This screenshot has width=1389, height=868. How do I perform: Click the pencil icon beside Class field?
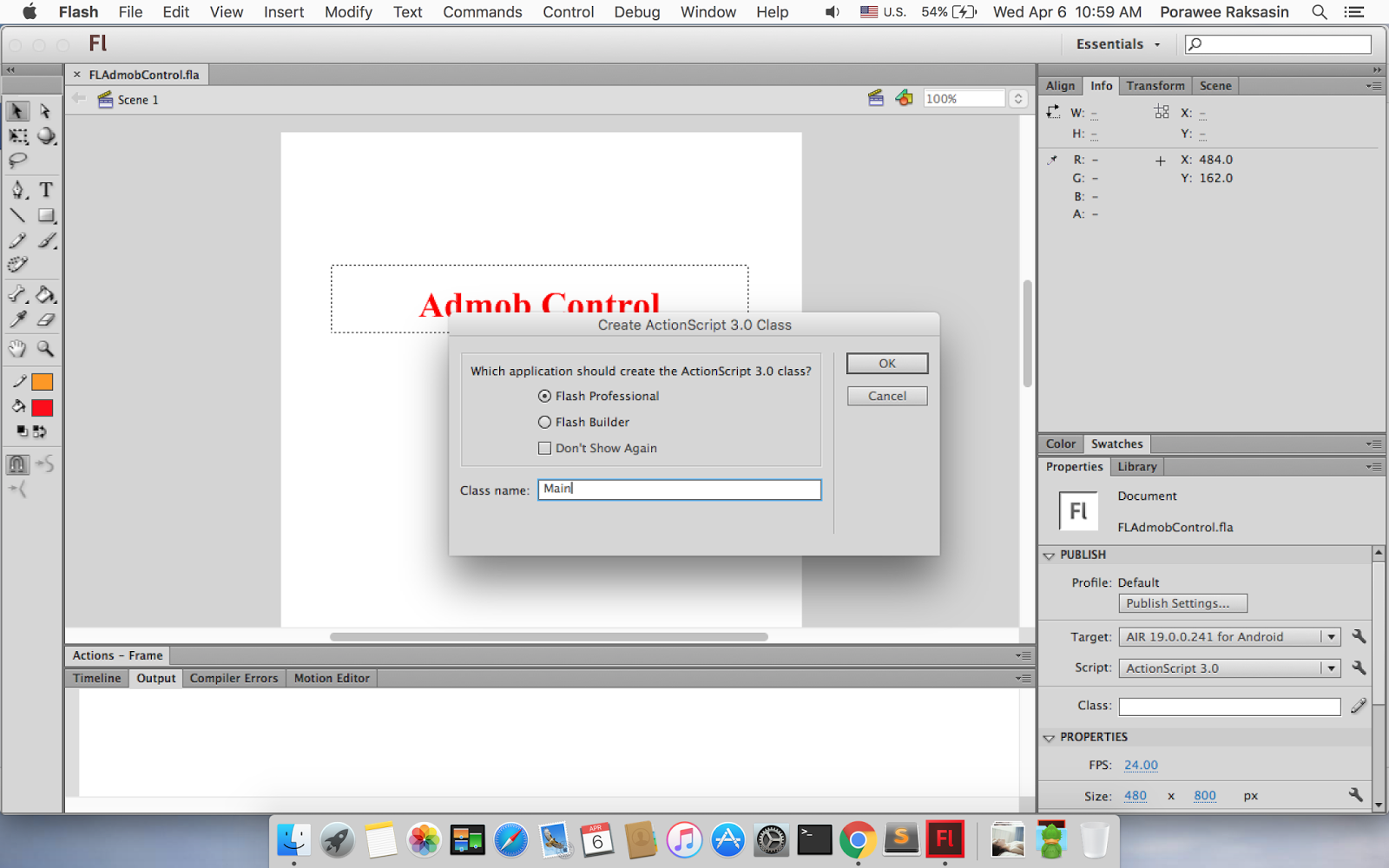pos(1359,707)
